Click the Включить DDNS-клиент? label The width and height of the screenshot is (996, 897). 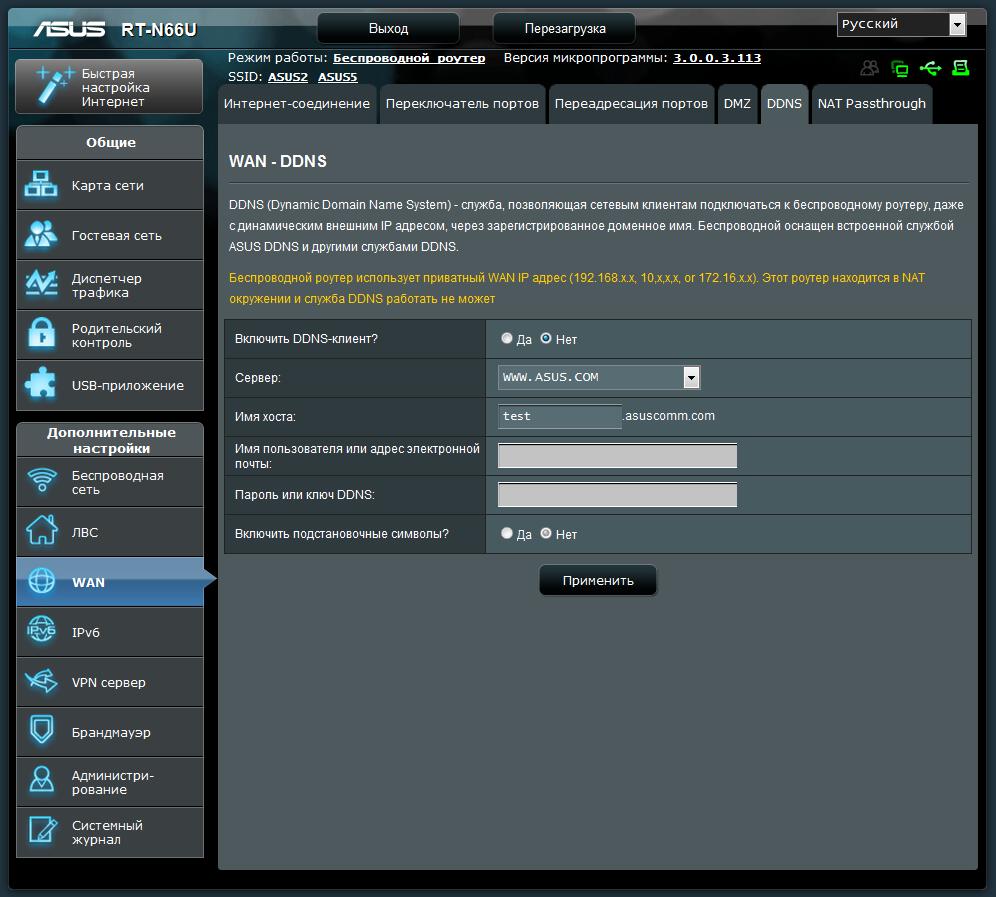click(306, 339)
